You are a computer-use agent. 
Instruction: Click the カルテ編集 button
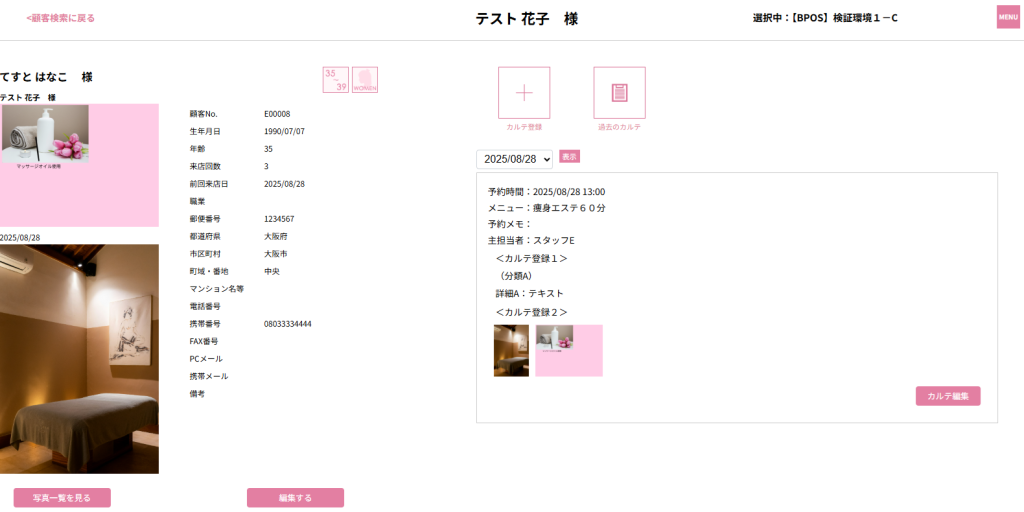tap(947, 396)
